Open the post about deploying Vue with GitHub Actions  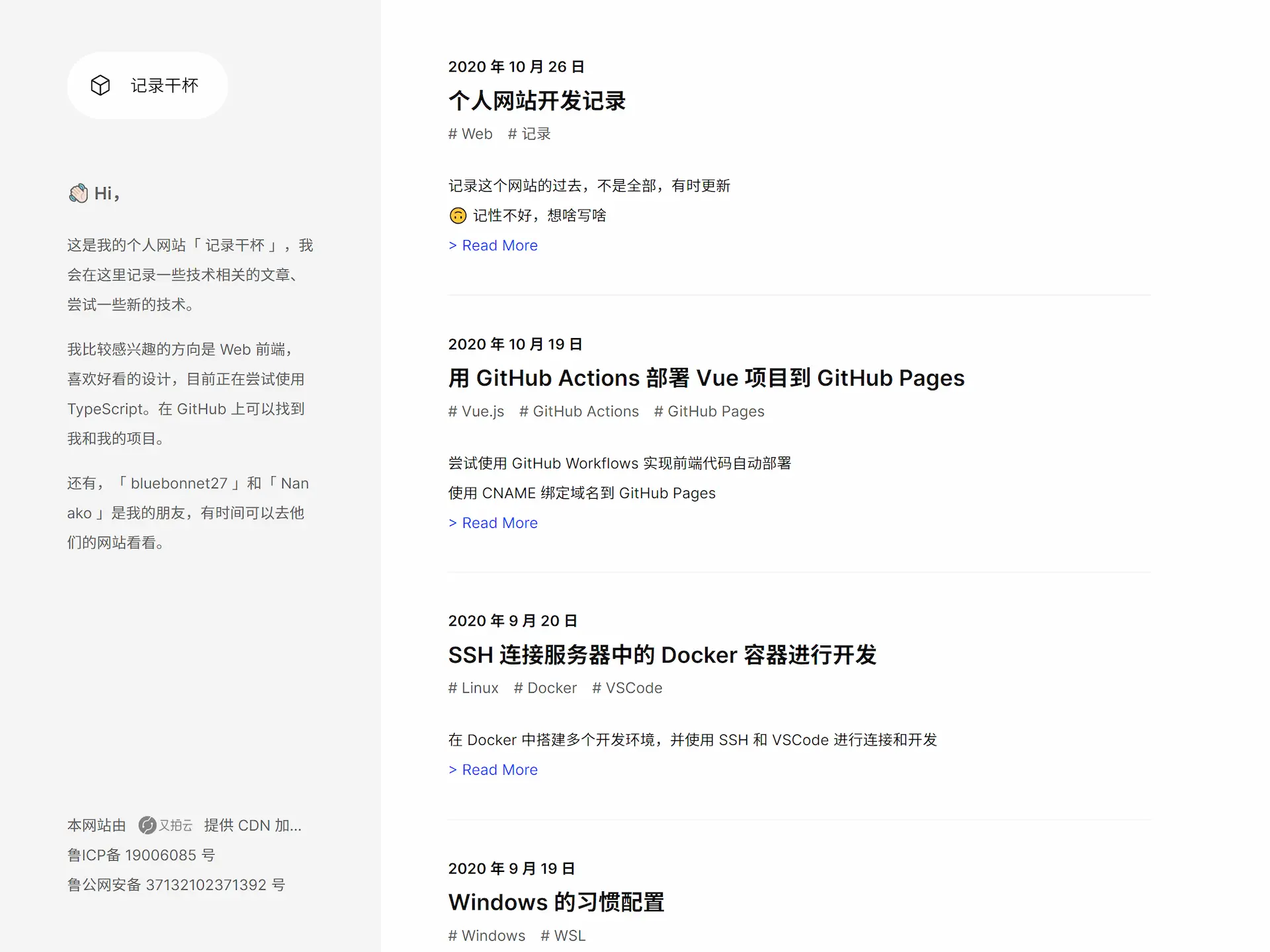(x=706, y=378)
